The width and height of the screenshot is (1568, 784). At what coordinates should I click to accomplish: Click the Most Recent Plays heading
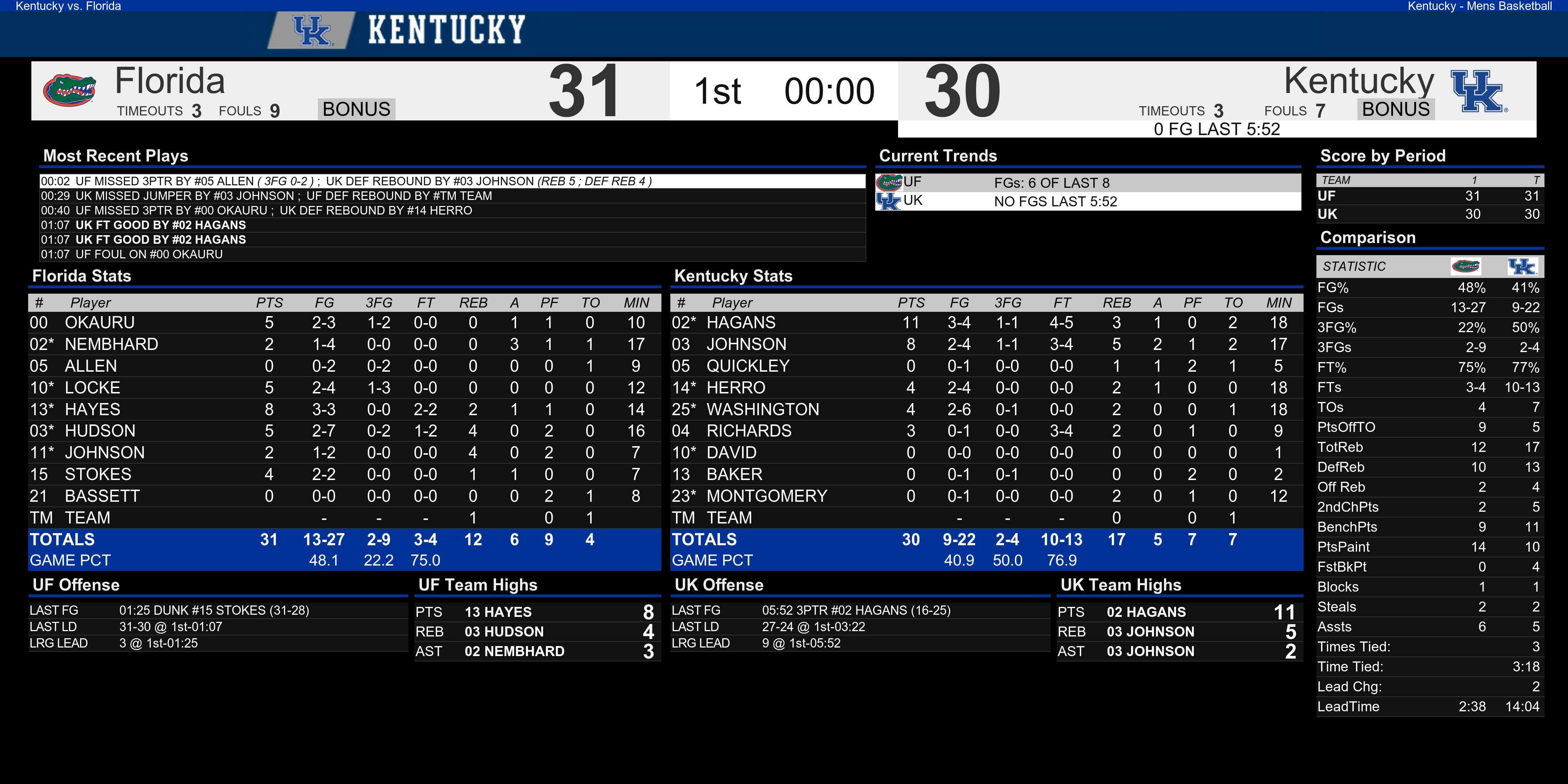click(x=116, y=156)
